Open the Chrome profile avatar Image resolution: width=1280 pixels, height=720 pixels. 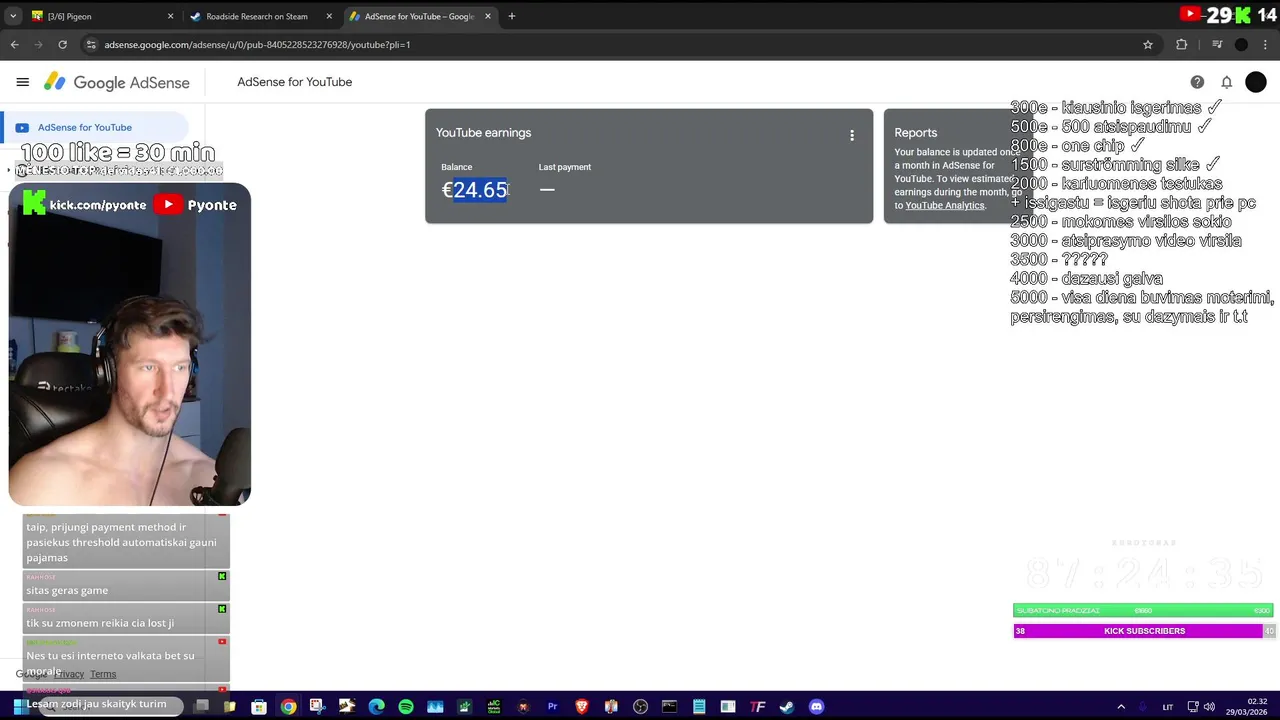click(1241, 44)
